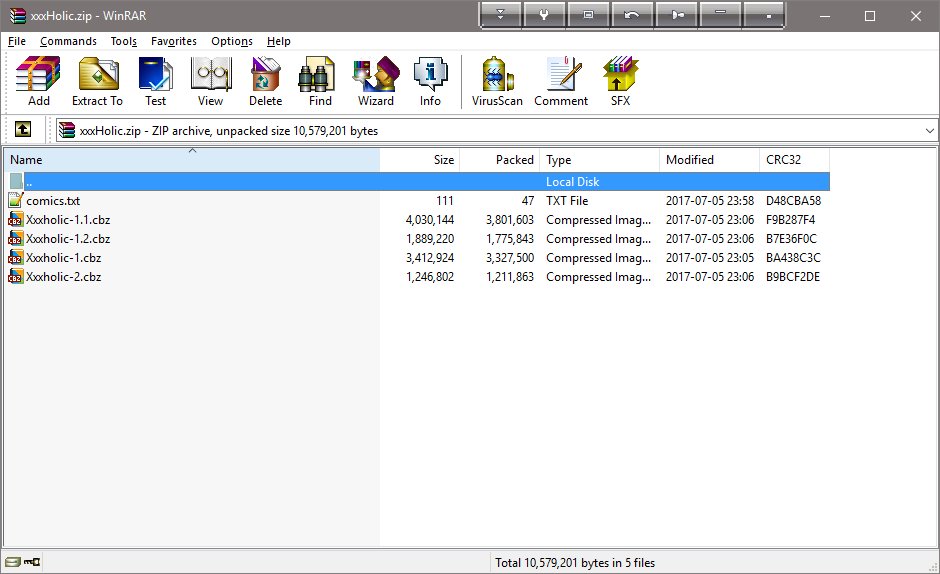
Task: Click the comics.txt file icon
Action: tap(16, 200)
